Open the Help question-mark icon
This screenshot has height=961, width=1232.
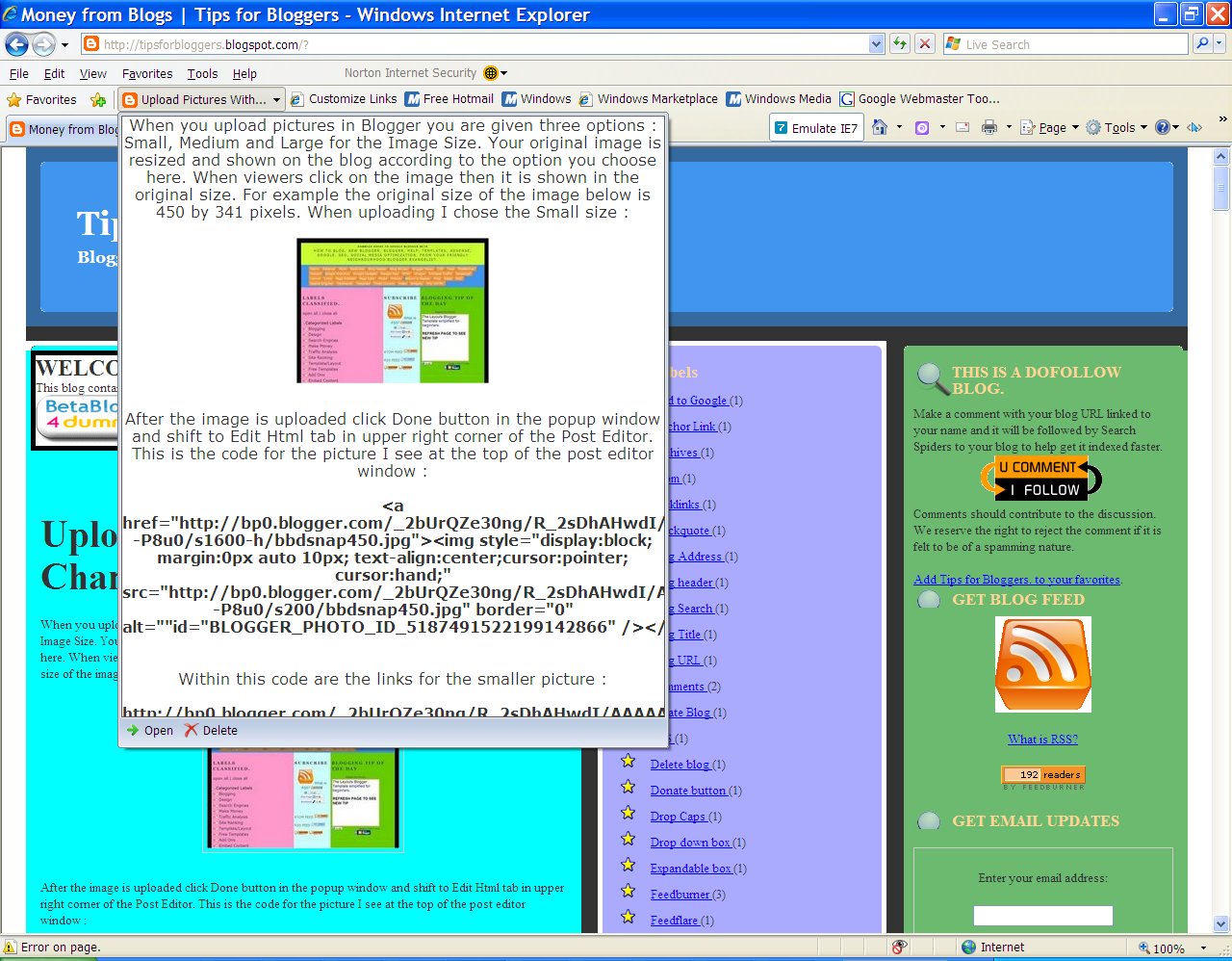(1163, 126)
